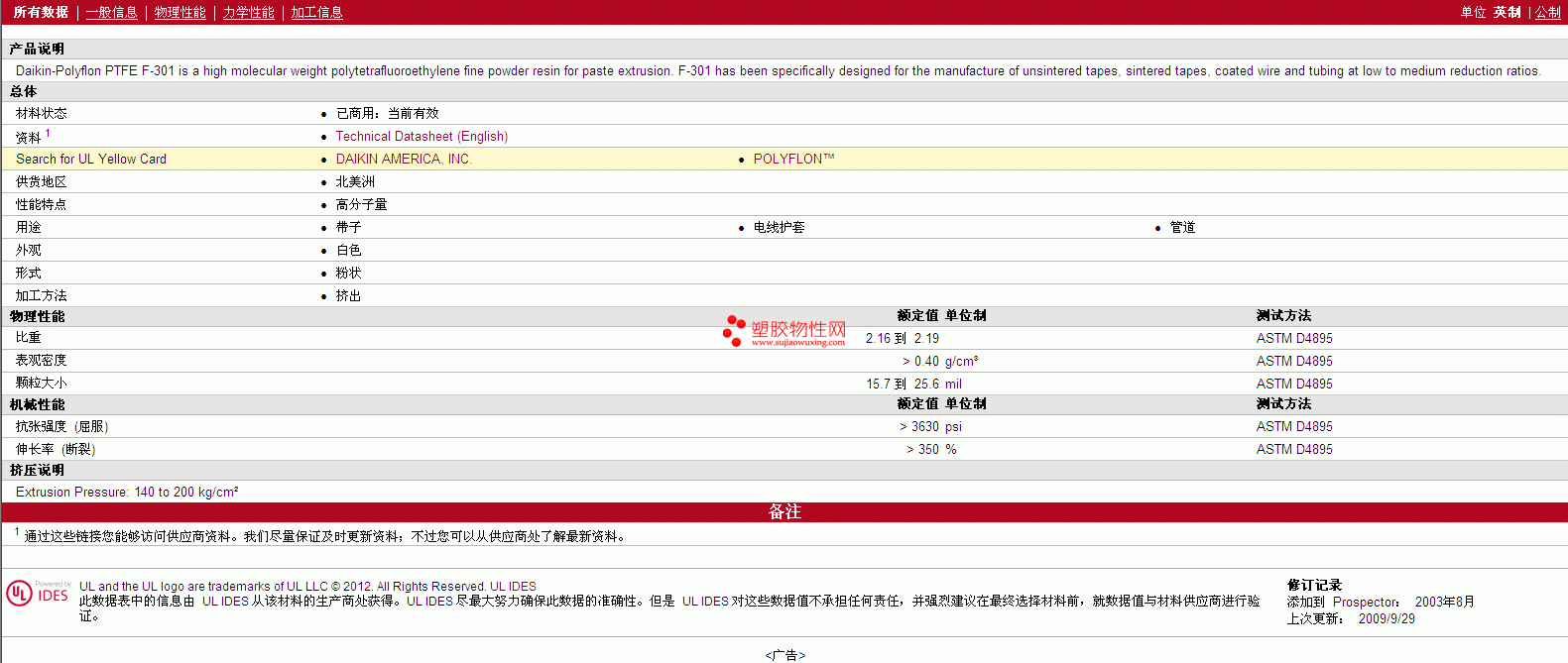Click the 表观密度 row label
Viewport: 1568px width, 663px height.
tap(41, 361)
